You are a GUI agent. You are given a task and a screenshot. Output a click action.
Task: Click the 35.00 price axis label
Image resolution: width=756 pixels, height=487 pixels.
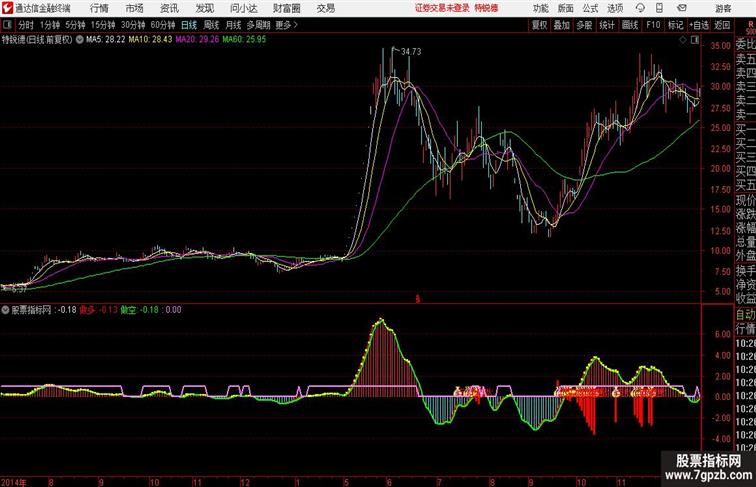720,46
